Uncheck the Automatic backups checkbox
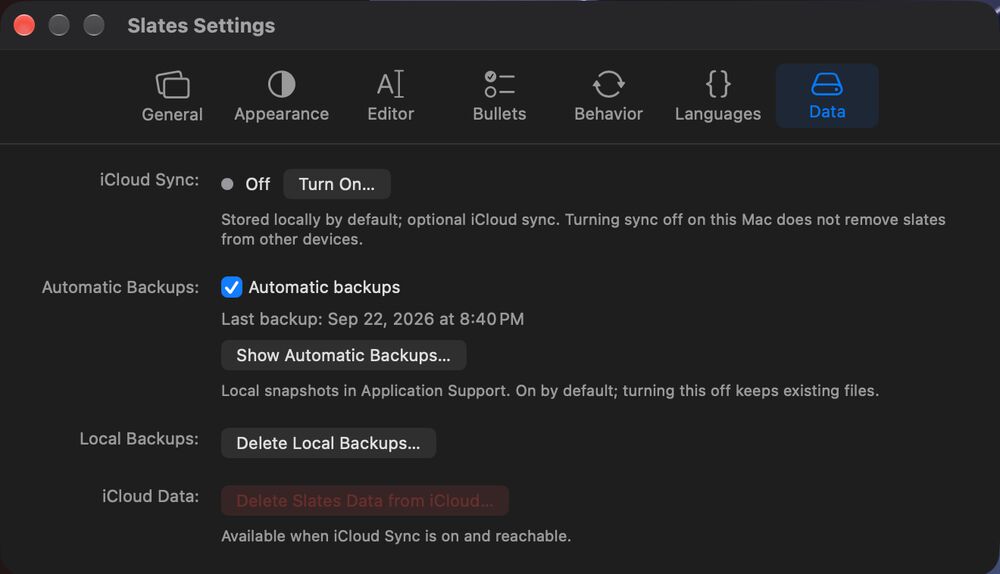The width and height of the screenshot is (1000, 574). [232, 287]
